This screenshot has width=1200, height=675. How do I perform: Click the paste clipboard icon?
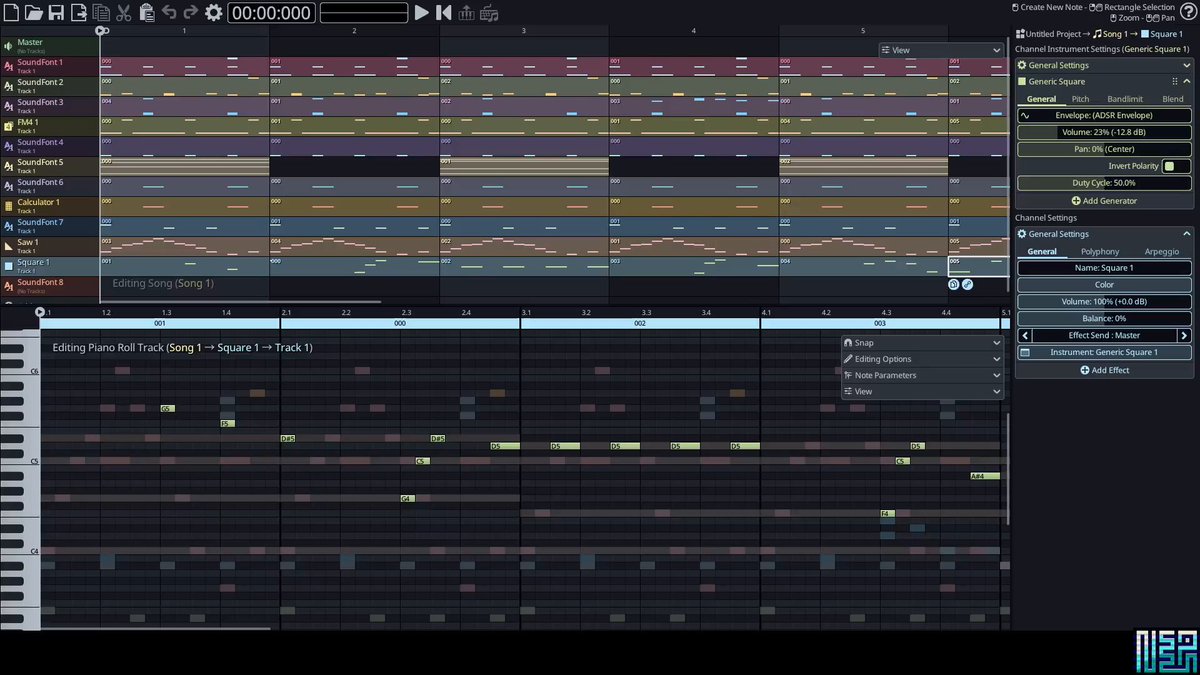[x=147, y=13]
